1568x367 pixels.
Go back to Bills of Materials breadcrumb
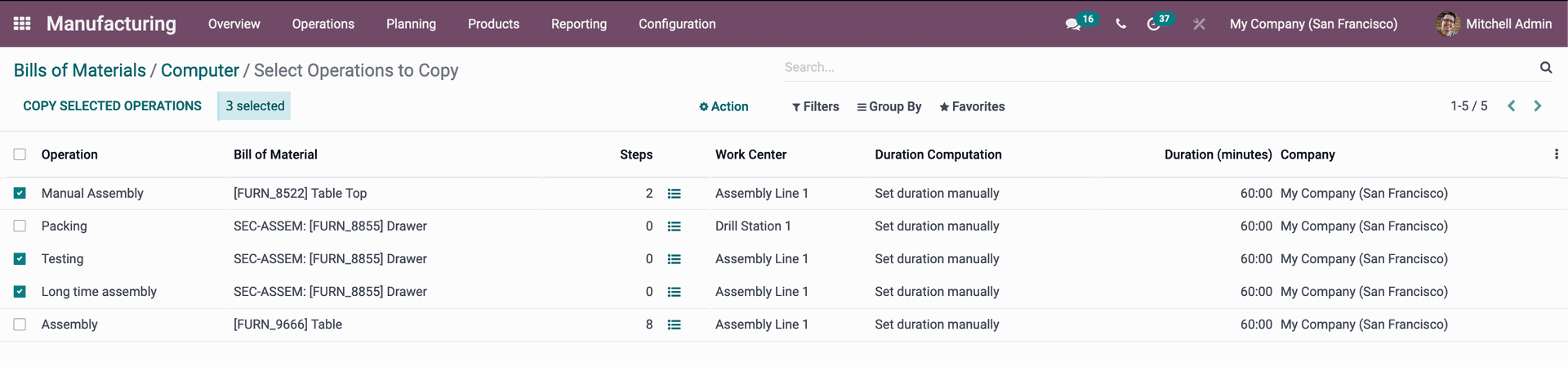(x=80, y=70)
